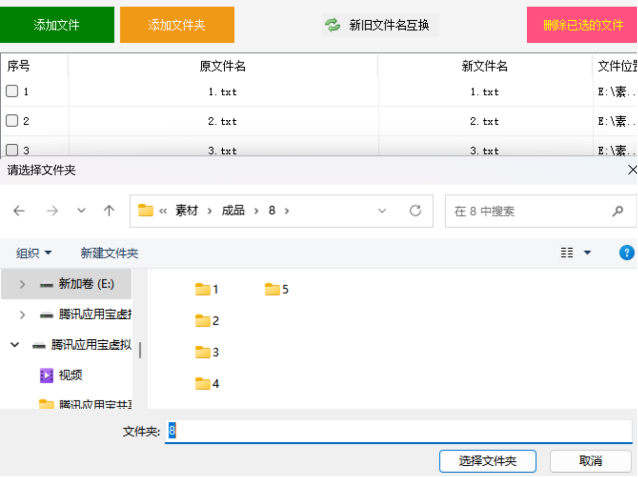Go back with the left arrow
Image resolution: width=638 pixels, height=477 pixels.
pos(19,211)
